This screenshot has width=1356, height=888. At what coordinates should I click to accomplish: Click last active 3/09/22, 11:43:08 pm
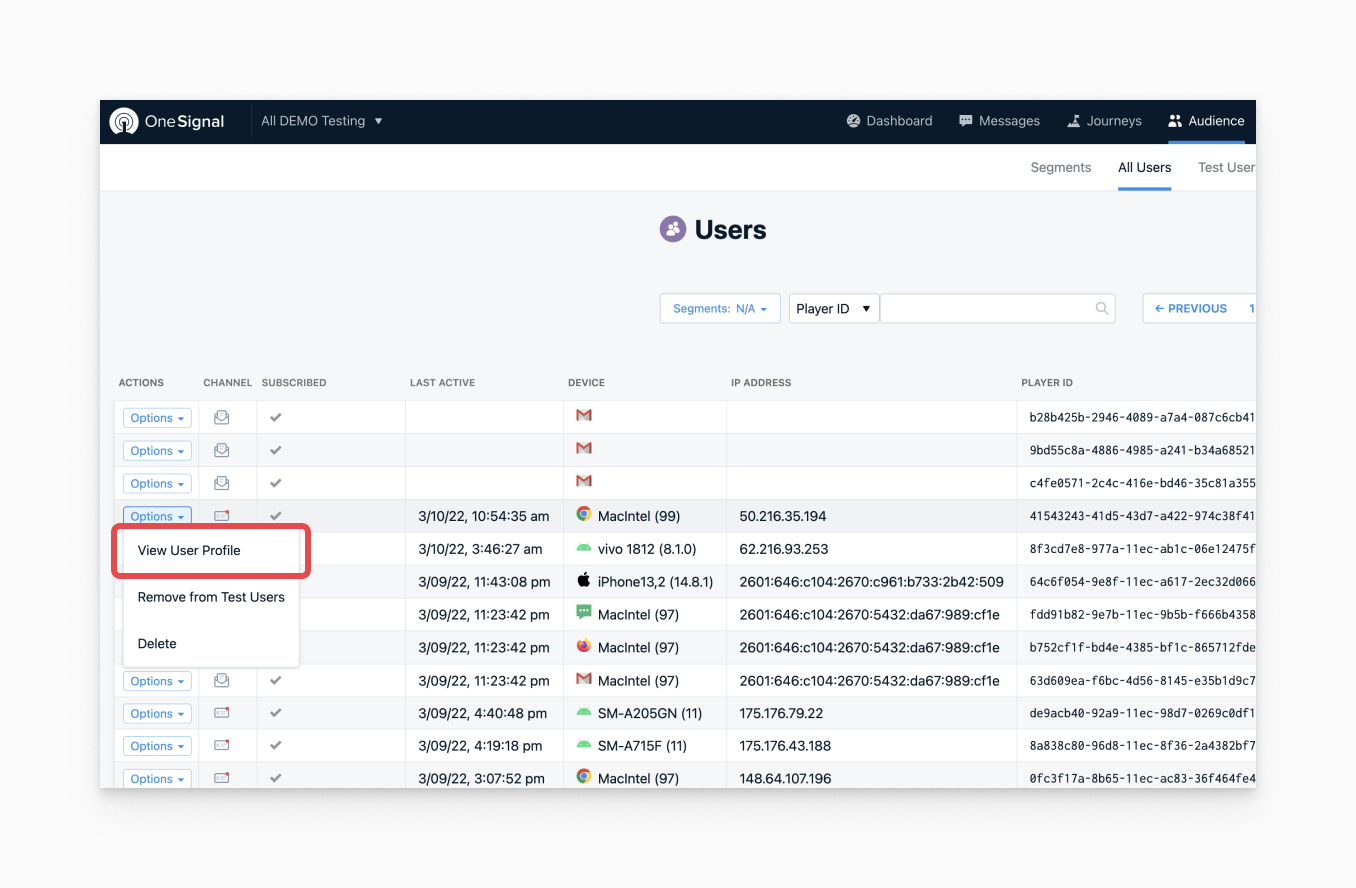tap(484, 582)
